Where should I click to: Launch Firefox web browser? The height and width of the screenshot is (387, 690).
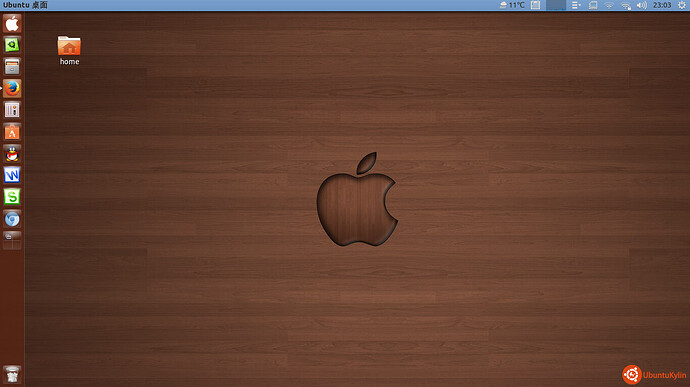[12, 88]
